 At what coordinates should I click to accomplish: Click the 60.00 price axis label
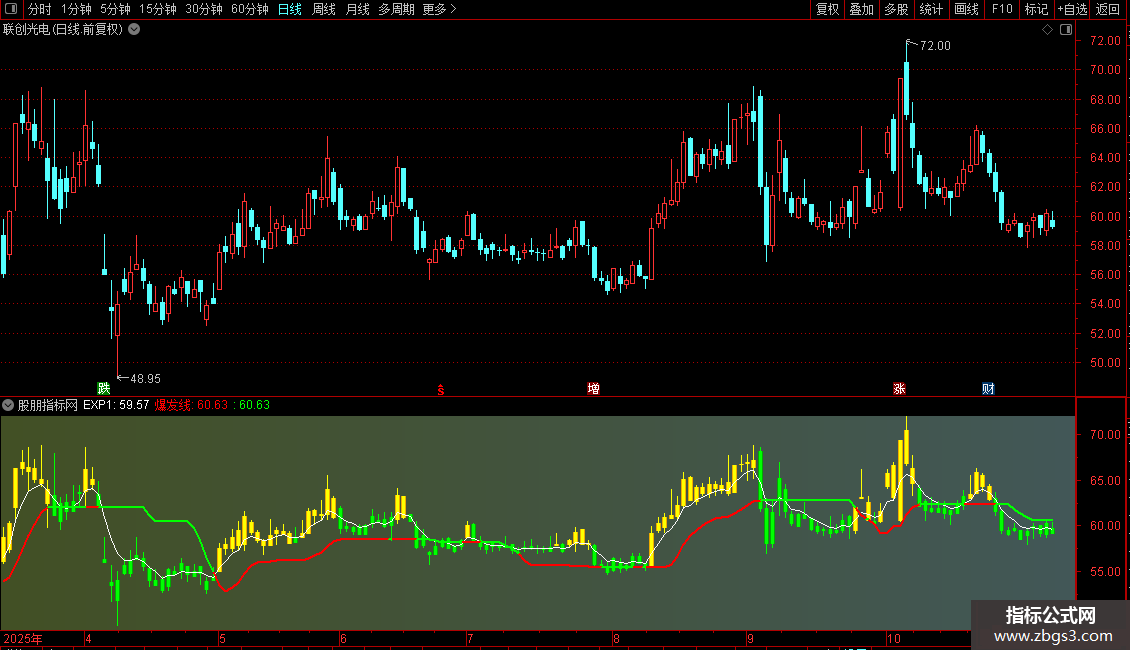coord(1105,216)
